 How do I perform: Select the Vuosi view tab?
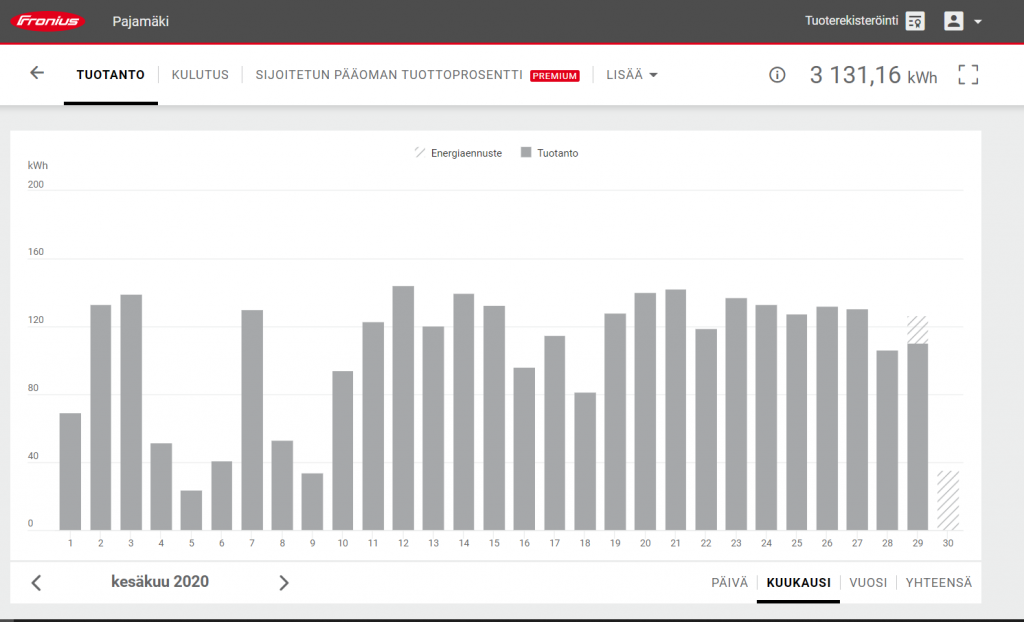pos(867,583)
